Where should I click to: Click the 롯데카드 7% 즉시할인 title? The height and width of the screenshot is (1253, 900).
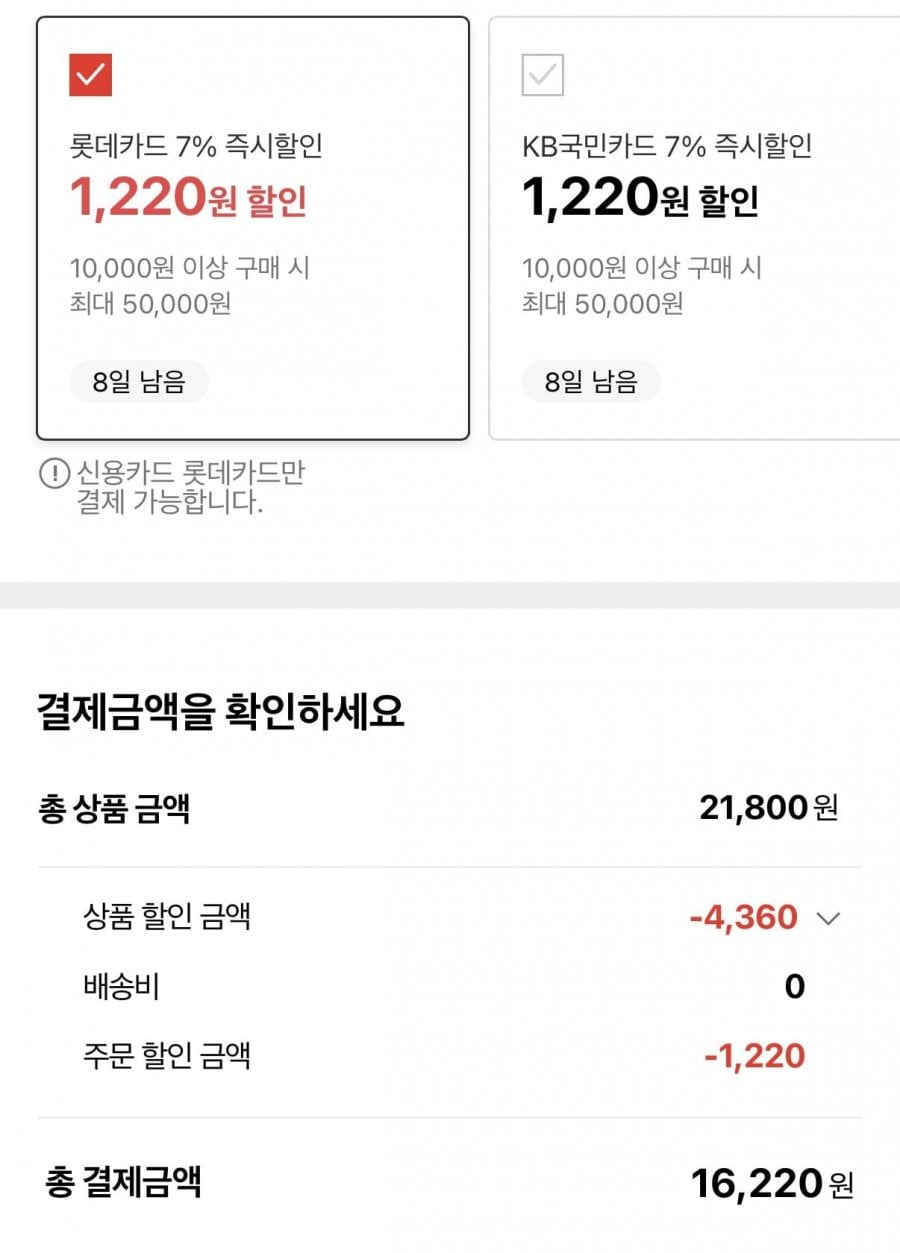(x=196, y=147)
